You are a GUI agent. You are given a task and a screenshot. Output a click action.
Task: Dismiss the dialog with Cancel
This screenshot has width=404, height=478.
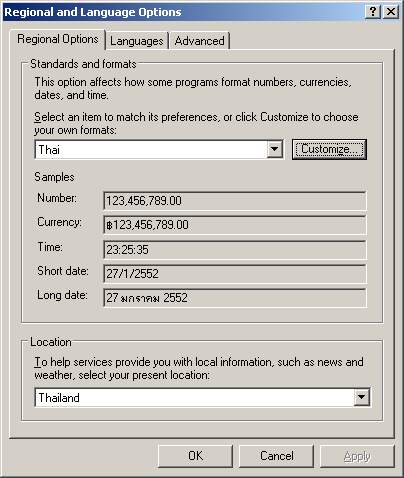pos(276,456)
